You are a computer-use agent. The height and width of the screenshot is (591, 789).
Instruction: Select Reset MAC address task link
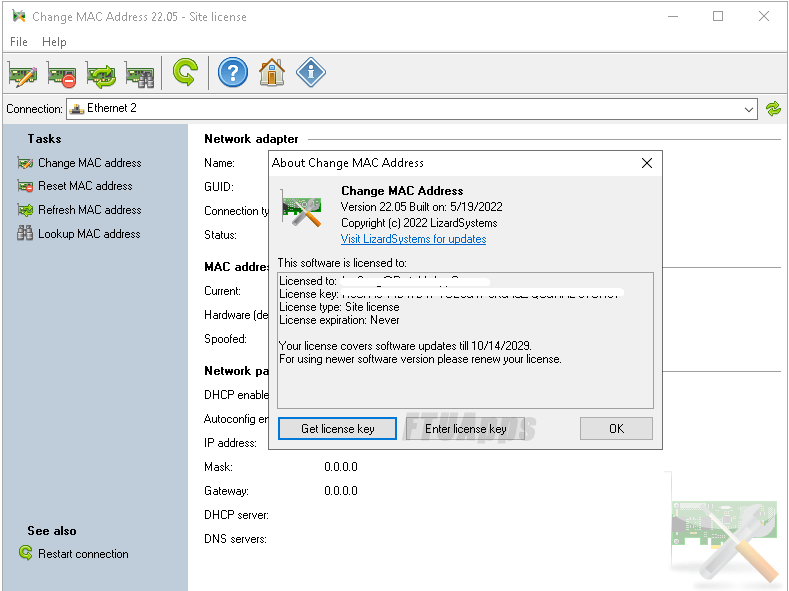85,186
